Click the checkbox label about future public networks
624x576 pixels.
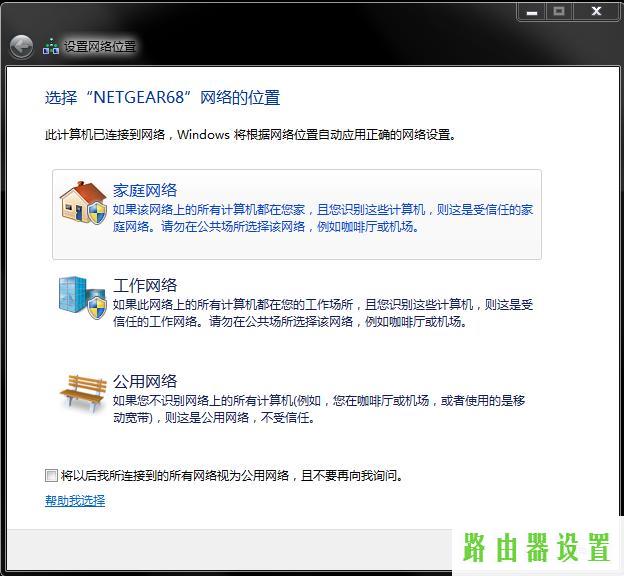[x=232, y=476]
